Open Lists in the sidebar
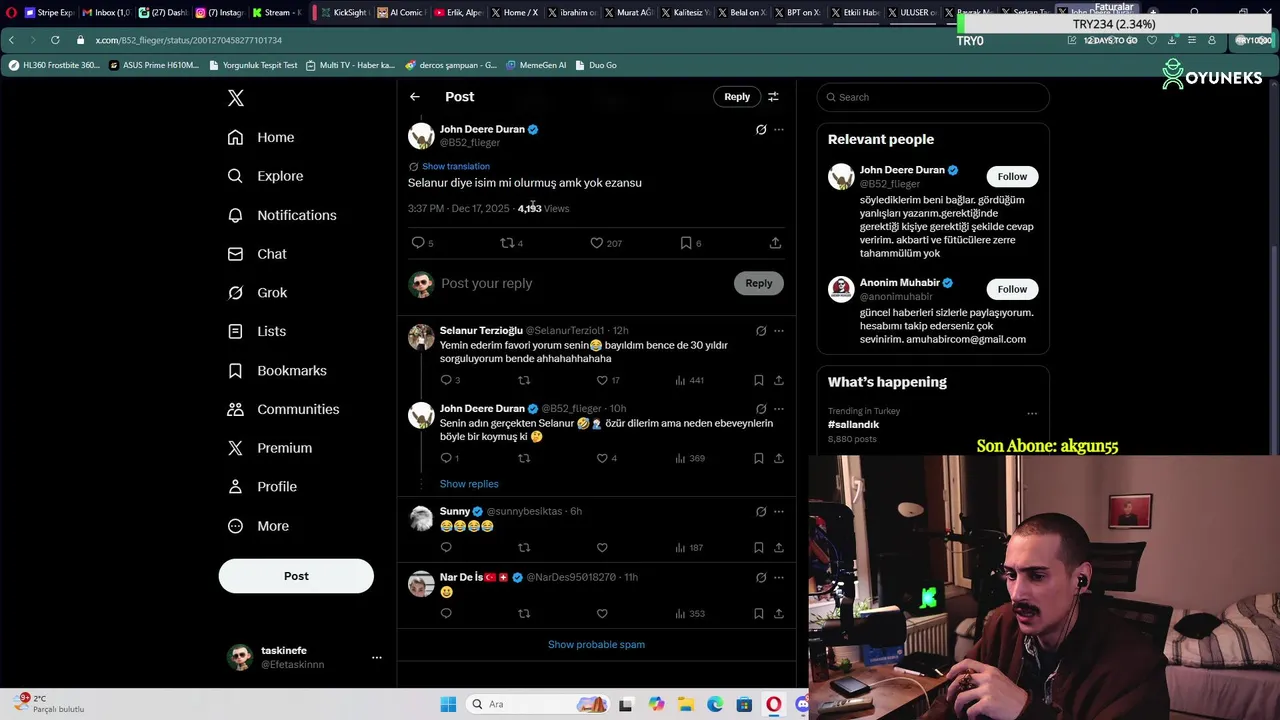Viewport: 1280px width, 720px height. [x=256, y=331]
